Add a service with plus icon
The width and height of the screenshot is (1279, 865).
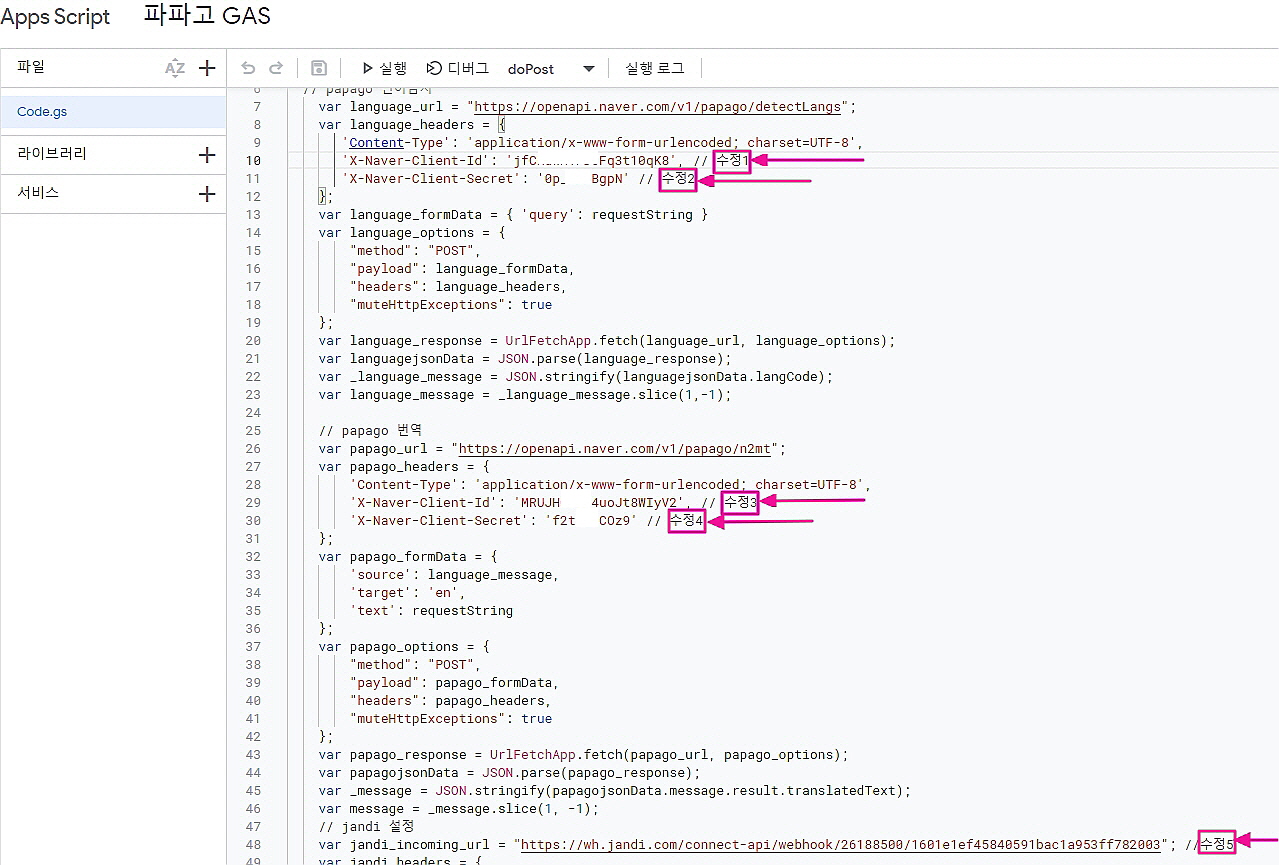[207, 193]
